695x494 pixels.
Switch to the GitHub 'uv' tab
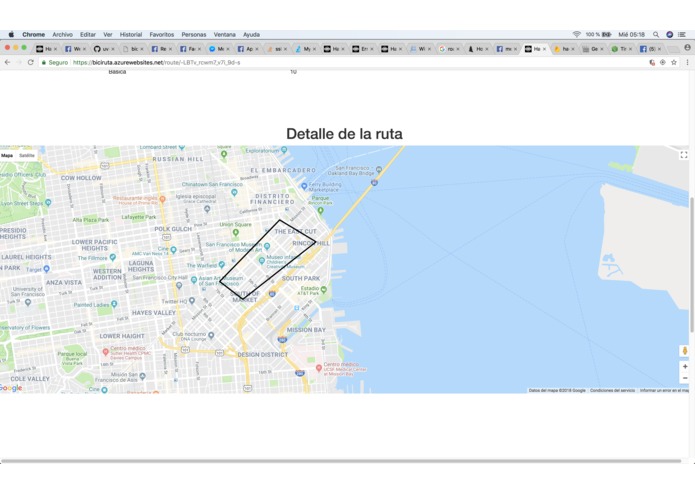coord(104,49)
